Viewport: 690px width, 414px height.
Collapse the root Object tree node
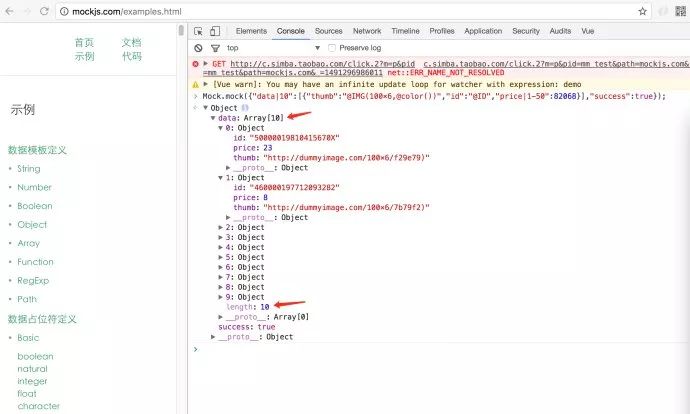pos(205,108)
